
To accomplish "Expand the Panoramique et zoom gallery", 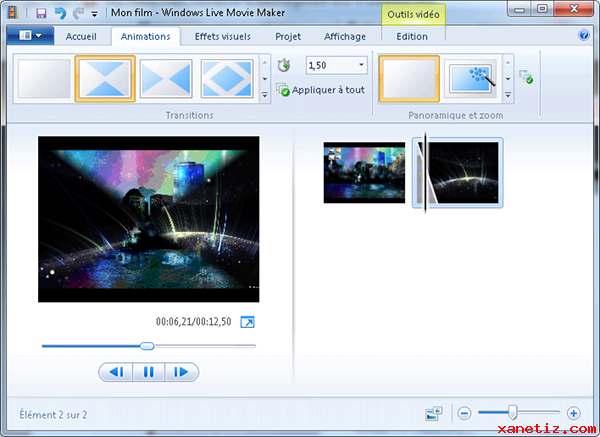I will tap(508, 95).
